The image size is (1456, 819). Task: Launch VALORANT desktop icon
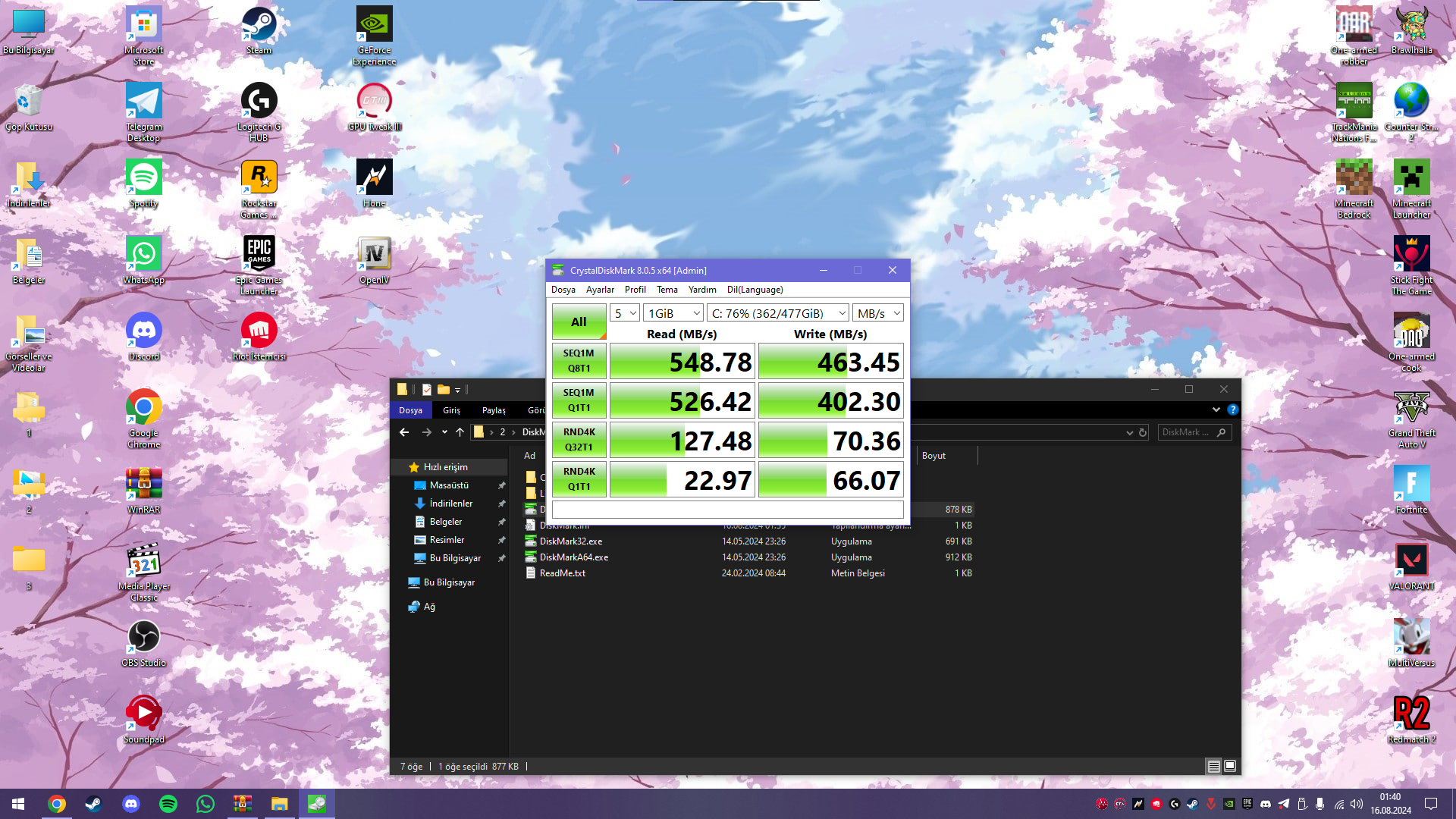coord(1411,566)
